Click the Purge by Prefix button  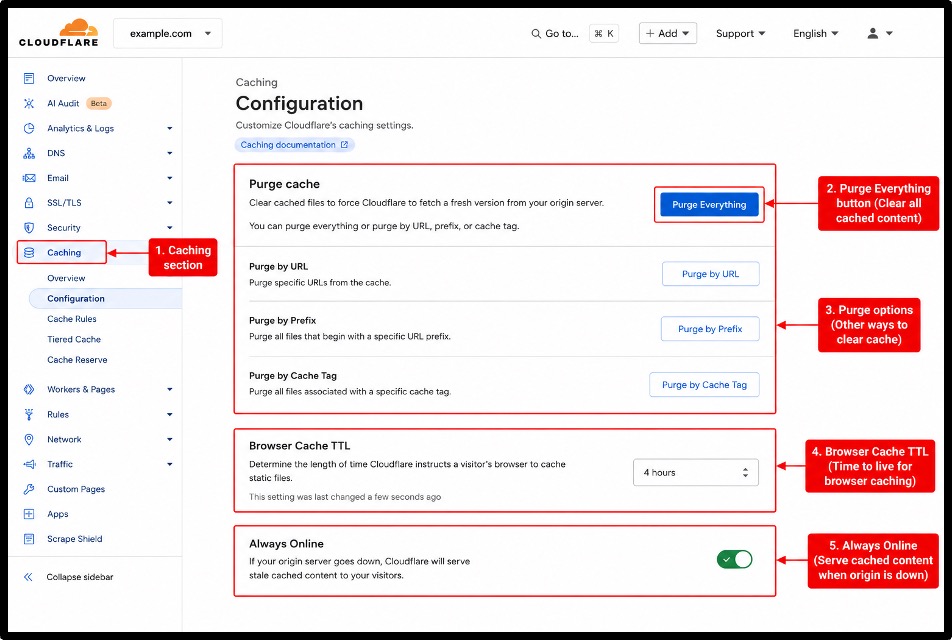tap(710, 329)
